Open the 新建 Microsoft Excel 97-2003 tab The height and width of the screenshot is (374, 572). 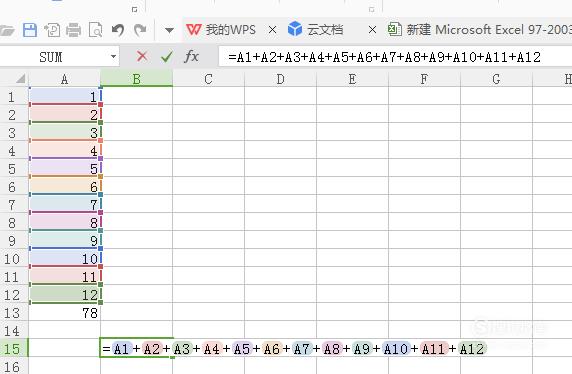(480, 30)
